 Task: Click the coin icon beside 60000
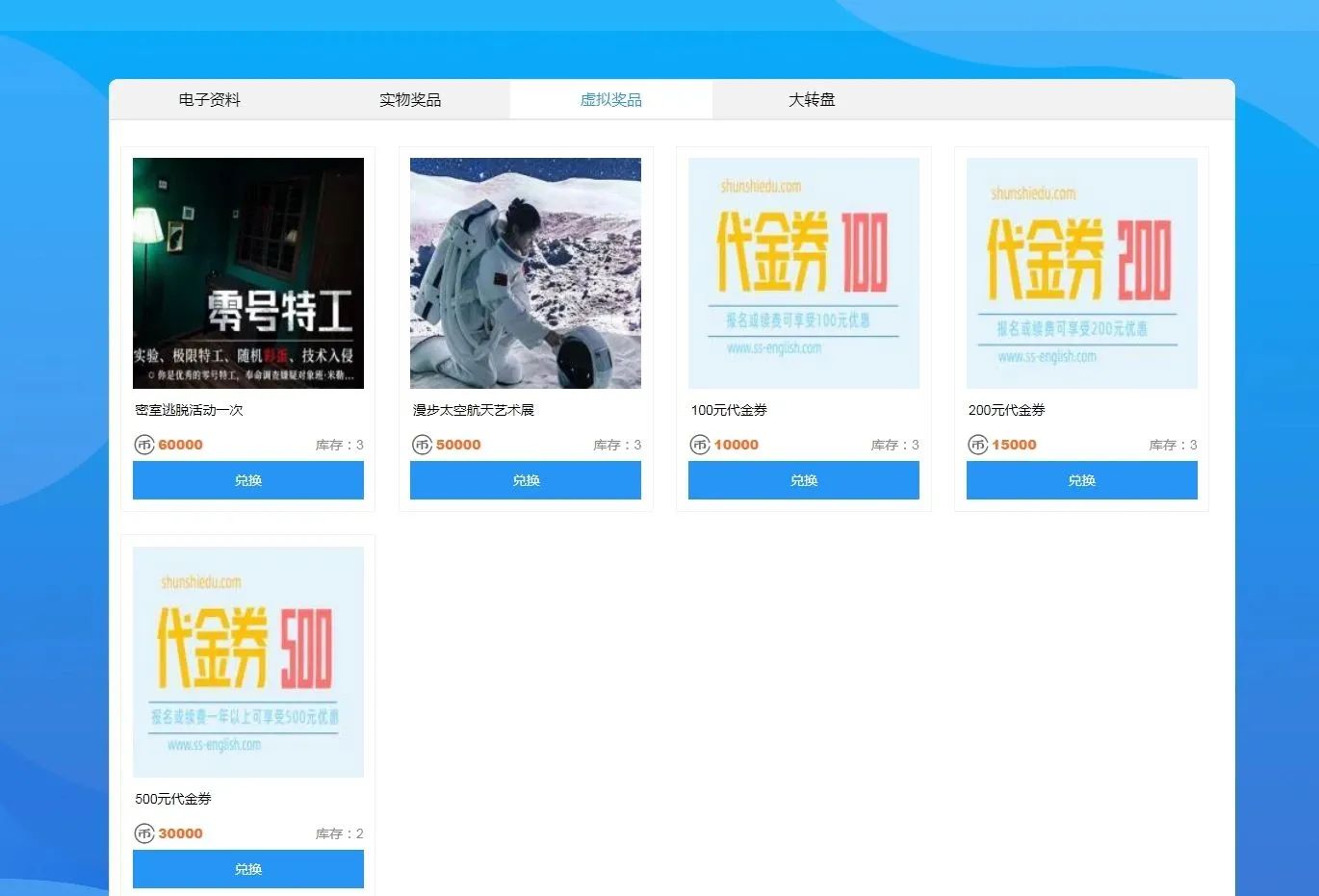pos(144,445)
